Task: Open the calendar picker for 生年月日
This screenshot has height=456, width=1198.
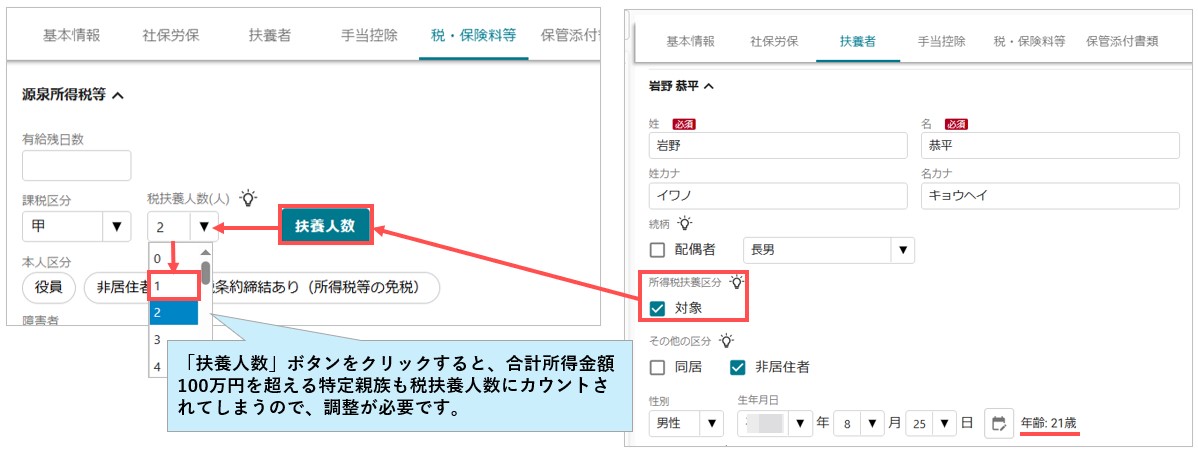Action: (x=998, y=424)
